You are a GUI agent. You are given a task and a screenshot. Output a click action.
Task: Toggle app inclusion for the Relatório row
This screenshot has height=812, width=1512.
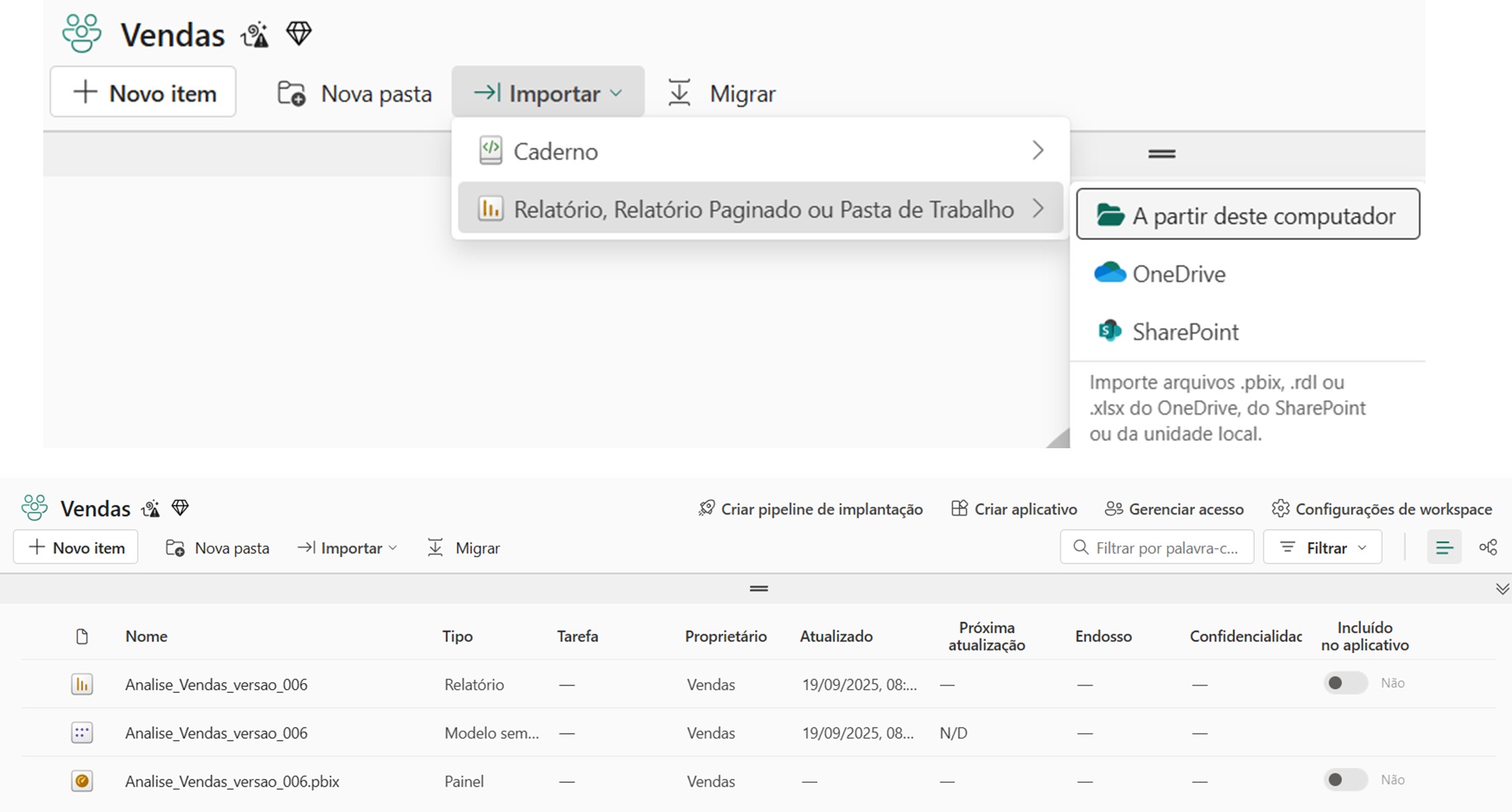(1344, 683)
